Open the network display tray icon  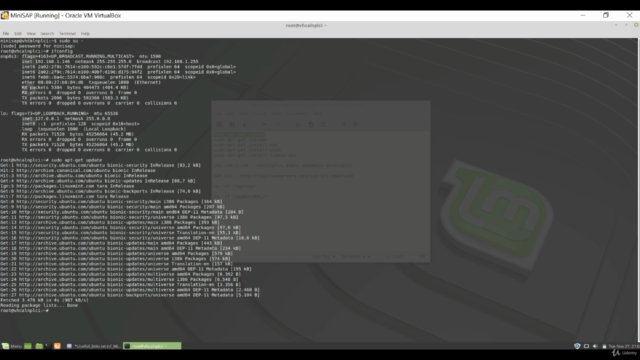(x=586, y=346)
